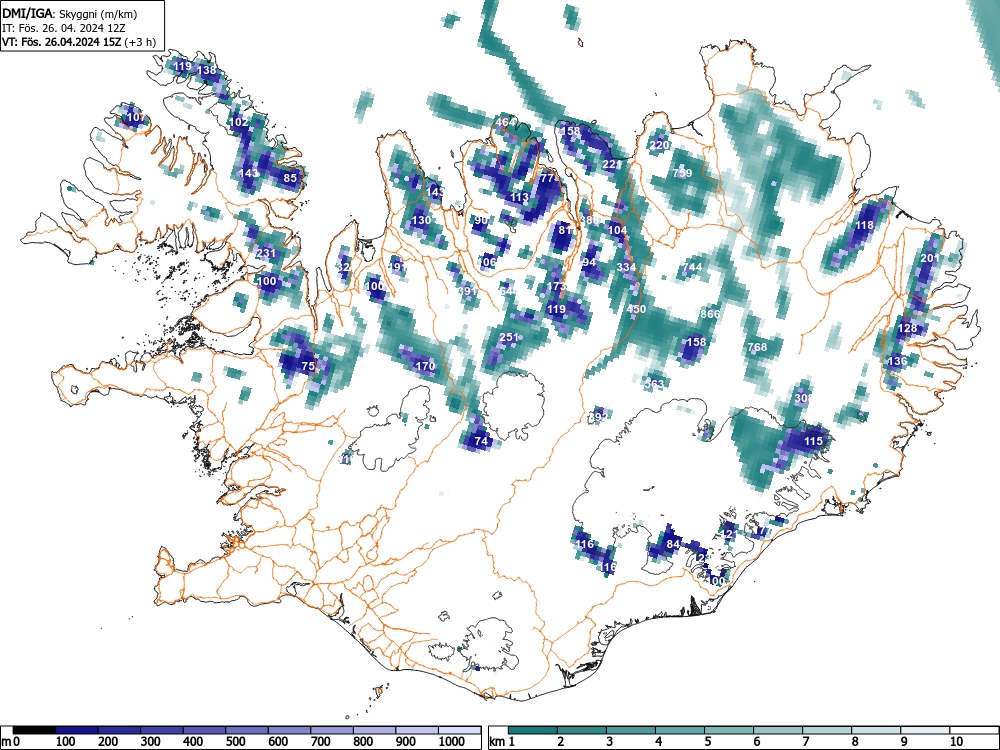Click the visibility value 173 on the map
The width and height of the screenshot is (1000, 750).
557,286
